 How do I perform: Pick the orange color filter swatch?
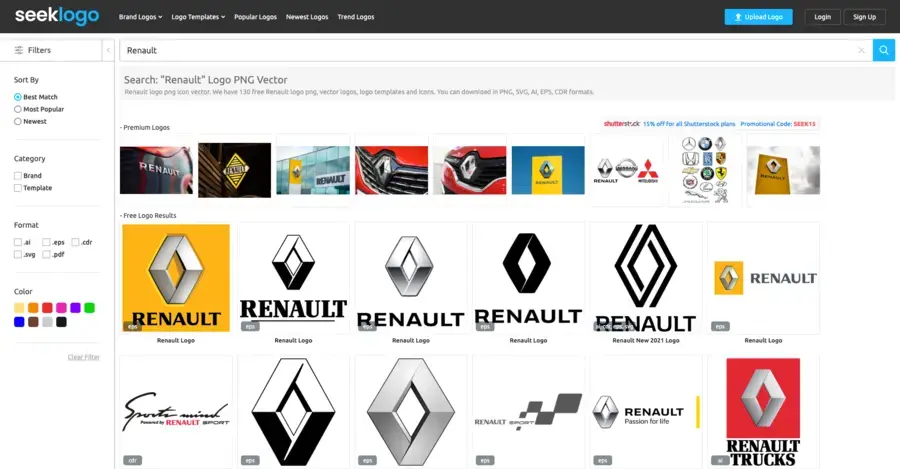[x=33, y=308]
